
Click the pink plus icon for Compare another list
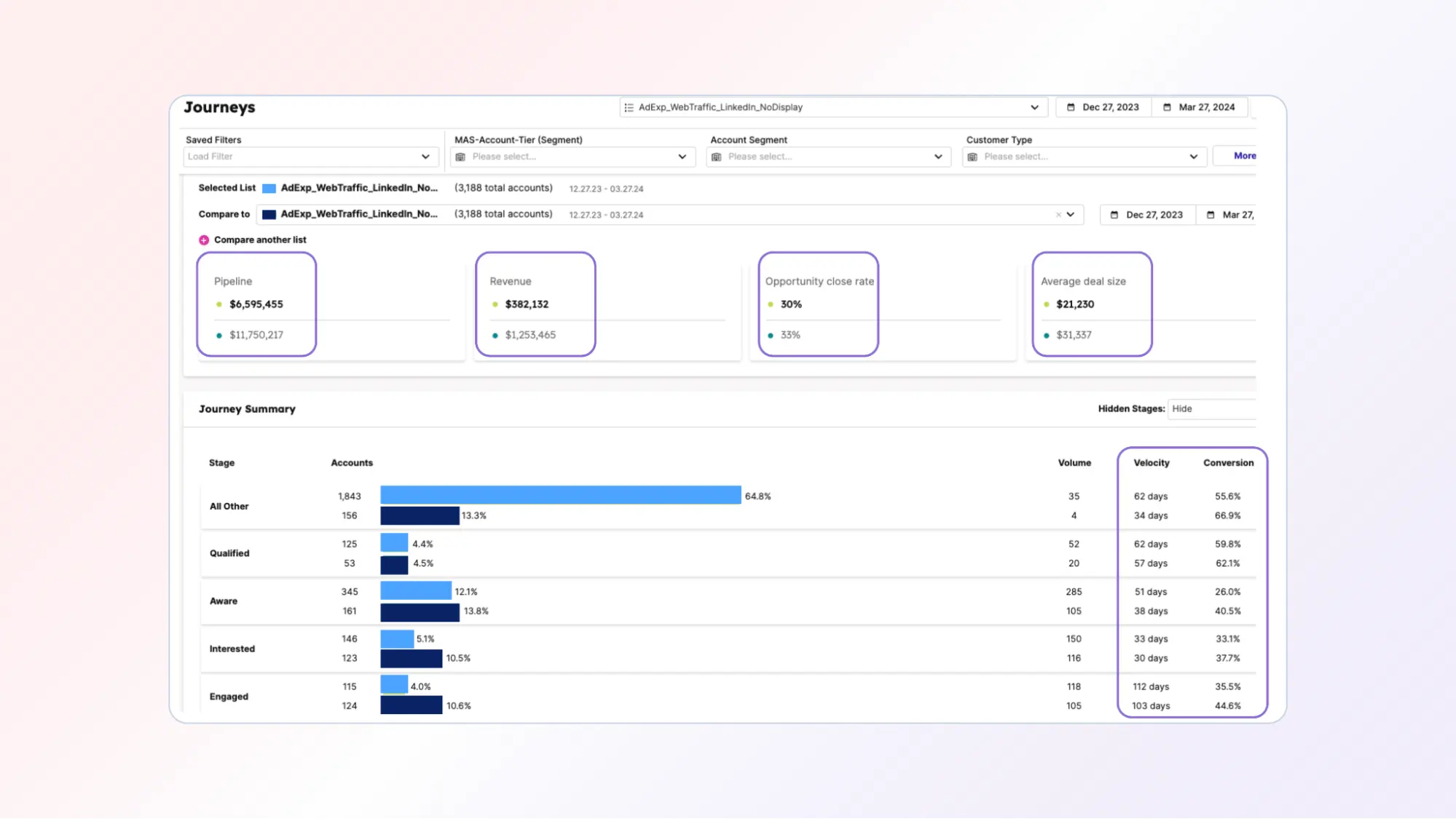coord(204,240)
